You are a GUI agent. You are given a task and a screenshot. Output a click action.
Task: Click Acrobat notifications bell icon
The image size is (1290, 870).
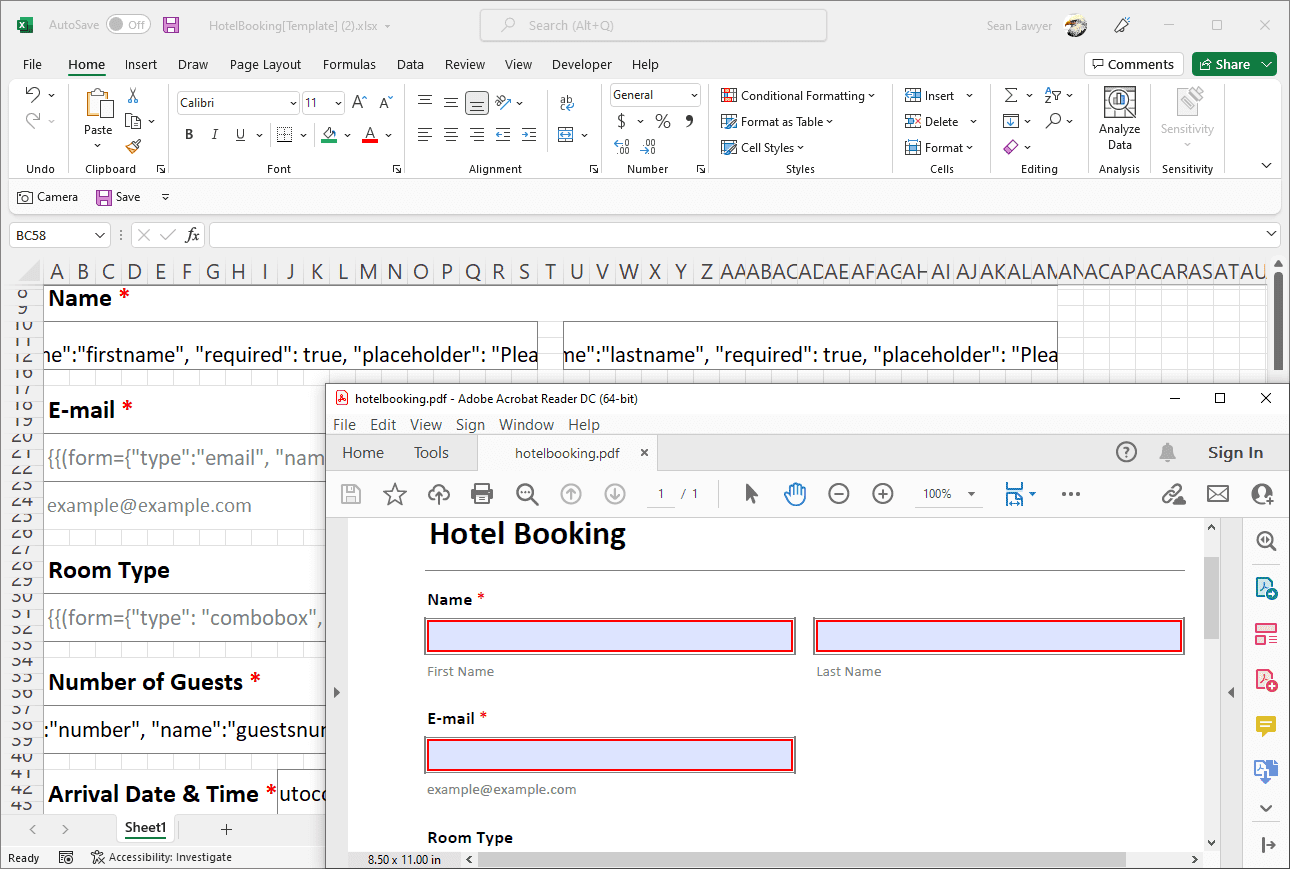tap(1167, 452)
